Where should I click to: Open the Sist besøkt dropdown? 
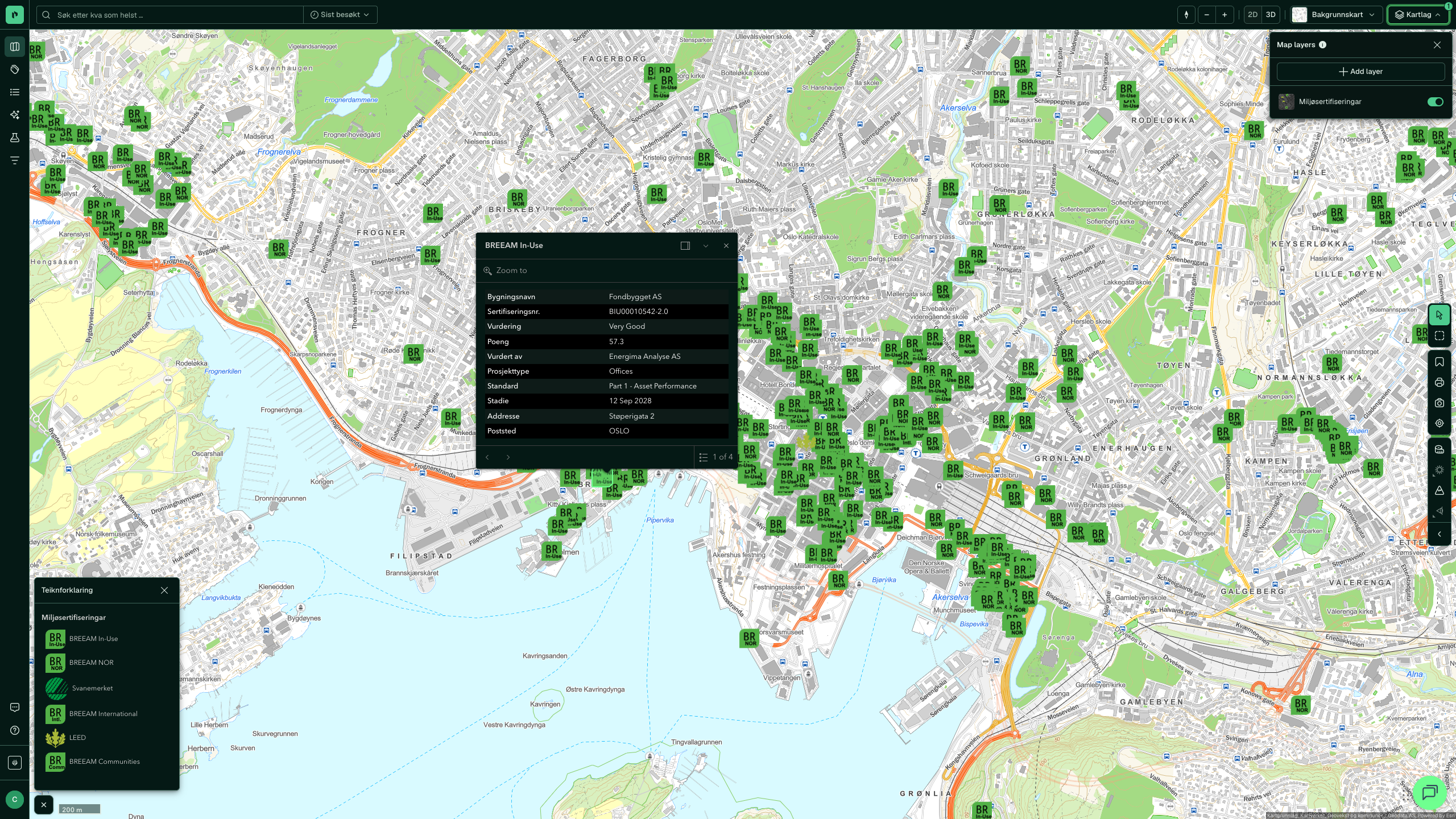pos(340,15)
